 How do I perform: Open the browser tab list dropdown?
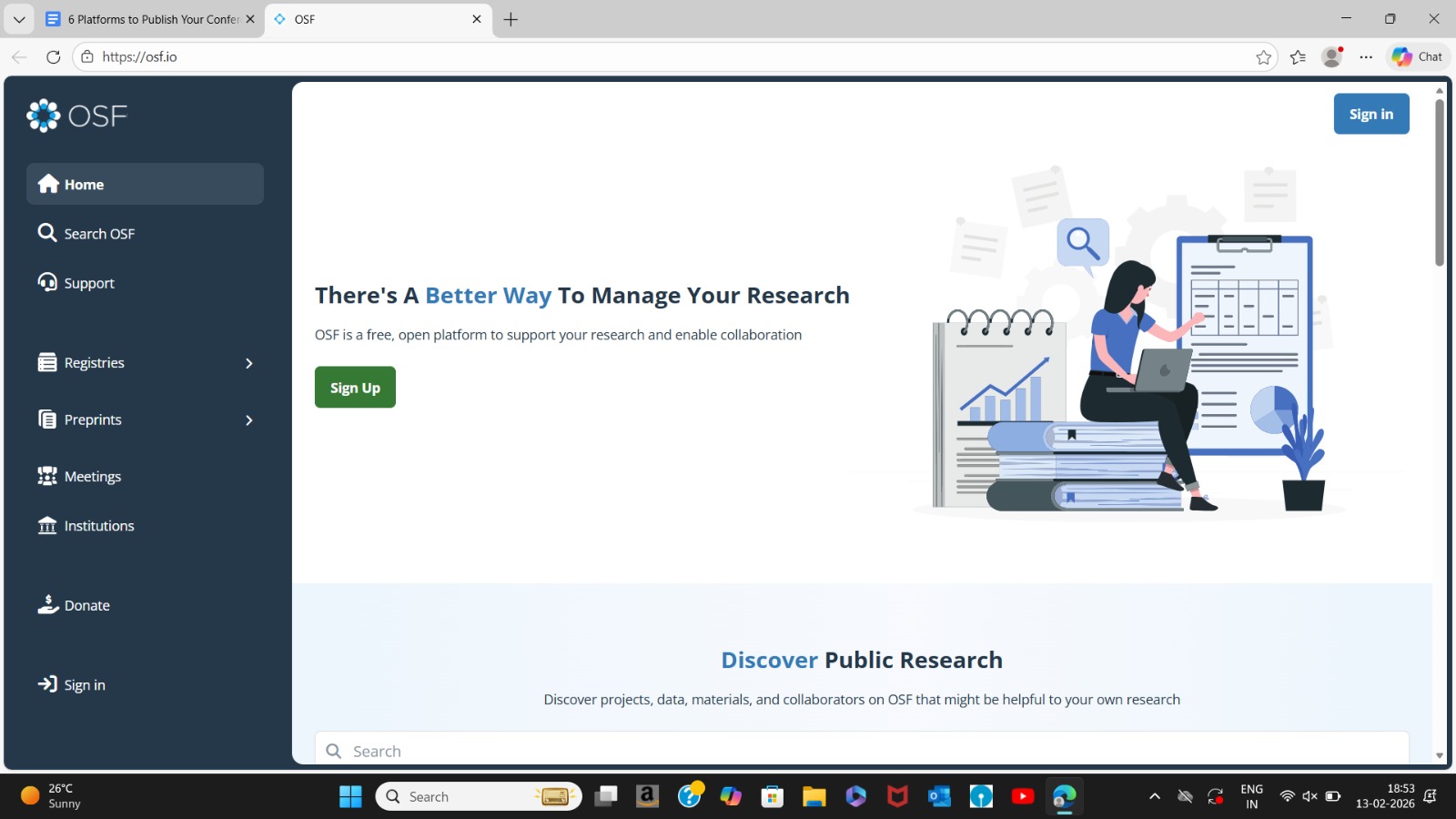coord(19,19)
